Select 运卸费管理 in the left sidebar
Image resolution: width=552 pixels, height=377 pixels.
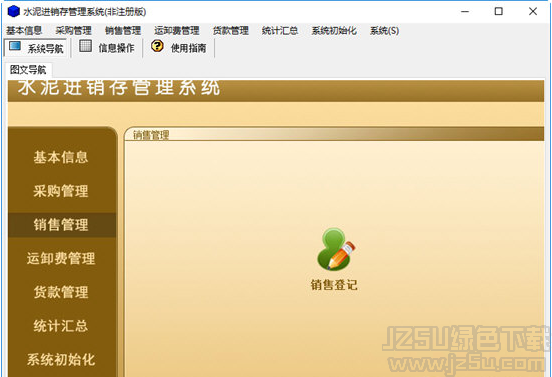click(61, 258)
